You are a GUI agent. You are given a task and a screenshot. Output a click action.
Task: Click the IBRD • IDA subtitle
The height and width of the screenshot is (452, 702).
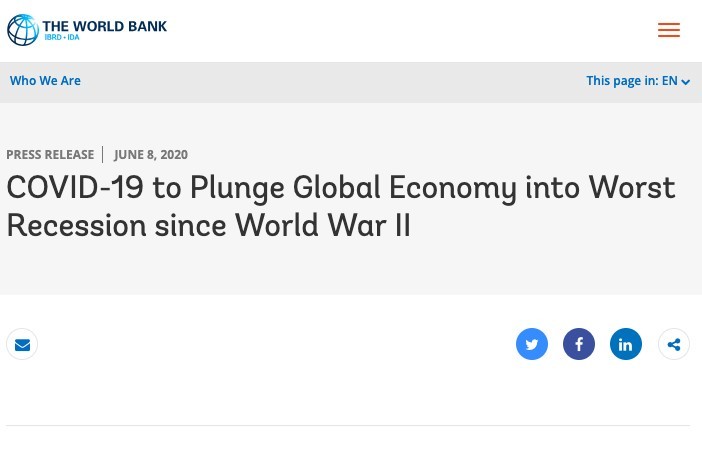click(x=62, y=37)
